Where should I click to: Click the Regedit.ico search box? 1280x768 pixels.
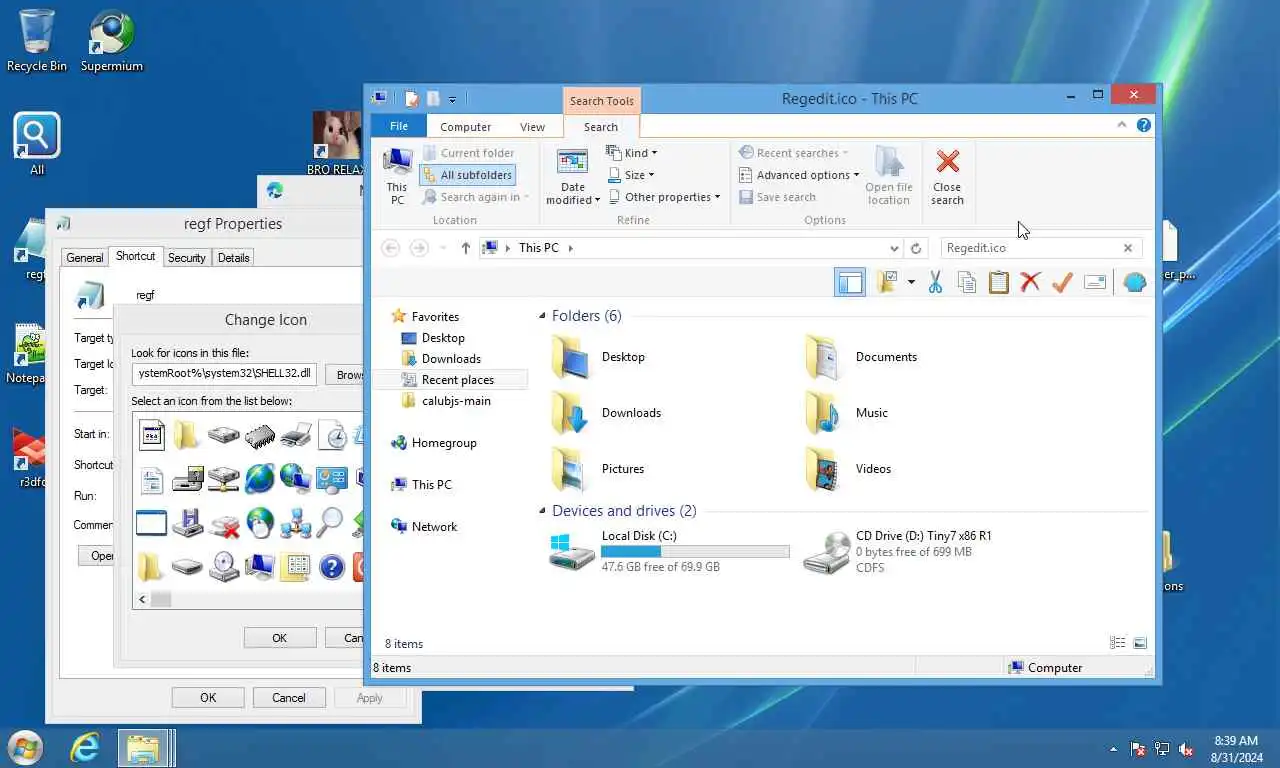click(1030, 248)
